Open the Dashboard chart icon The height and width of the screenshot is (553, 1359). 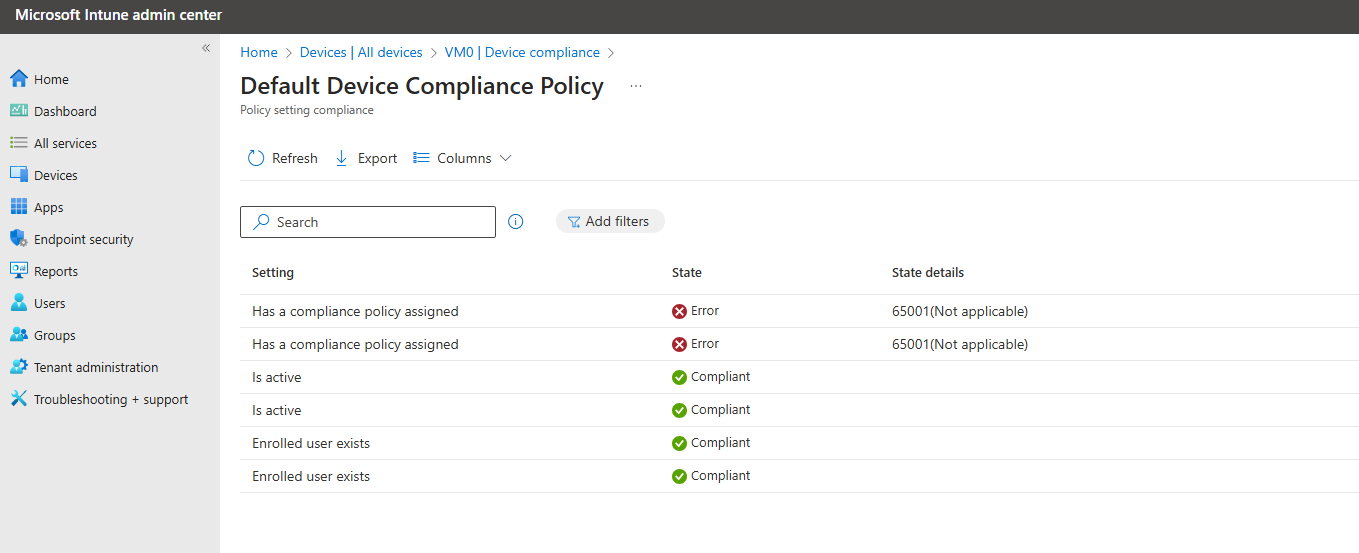[x=18, y=111]
